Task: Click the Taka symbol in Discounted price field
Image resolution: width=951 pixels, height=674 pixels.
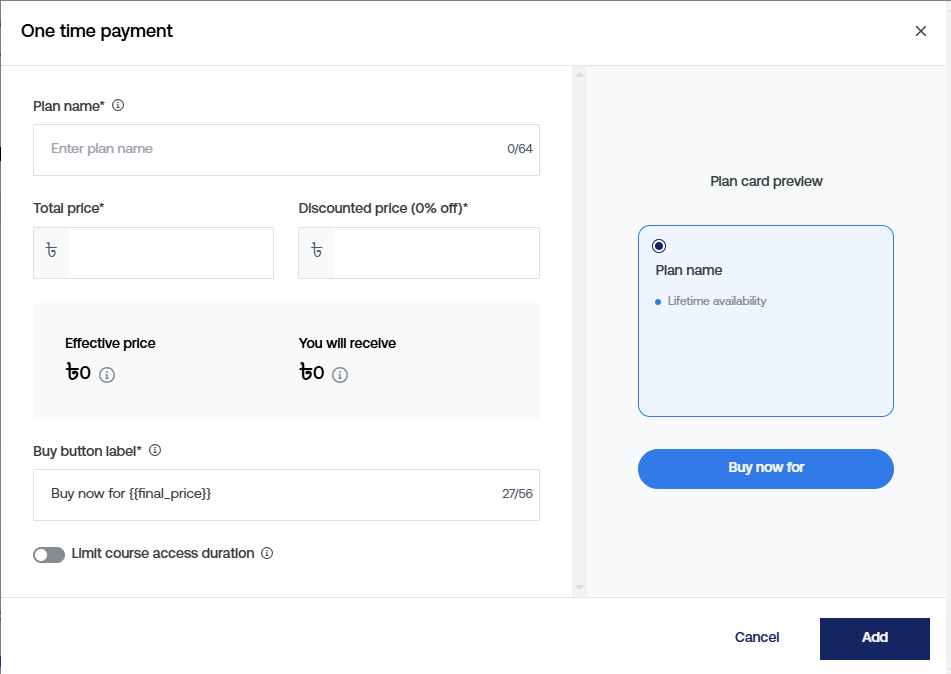Action: point(316,252)
